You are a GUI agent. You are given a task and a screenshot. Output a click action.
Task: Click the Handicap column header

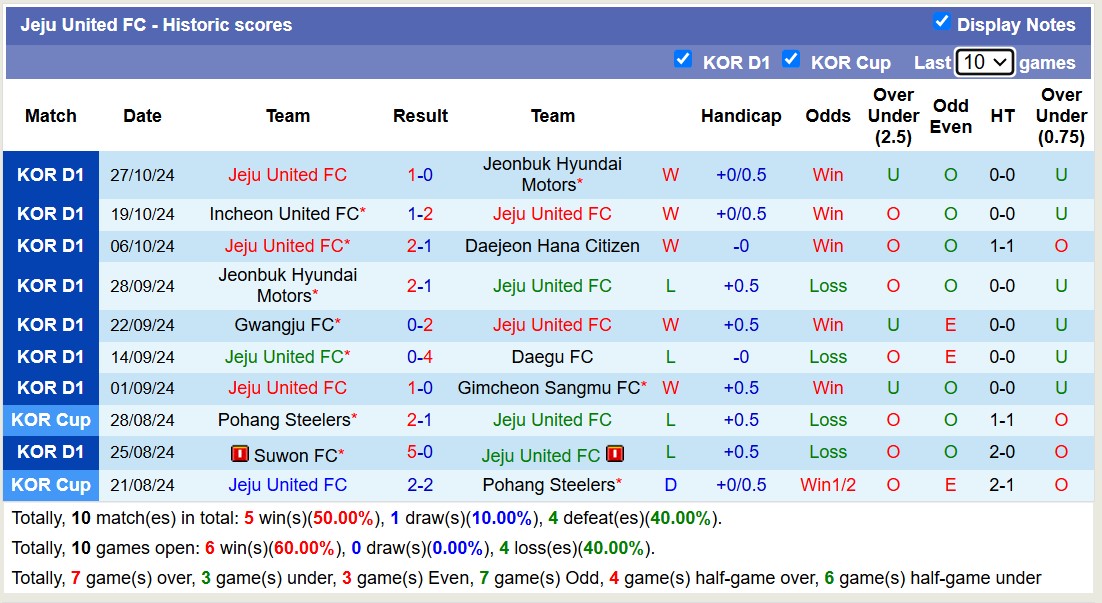click(x=741, y=115)
